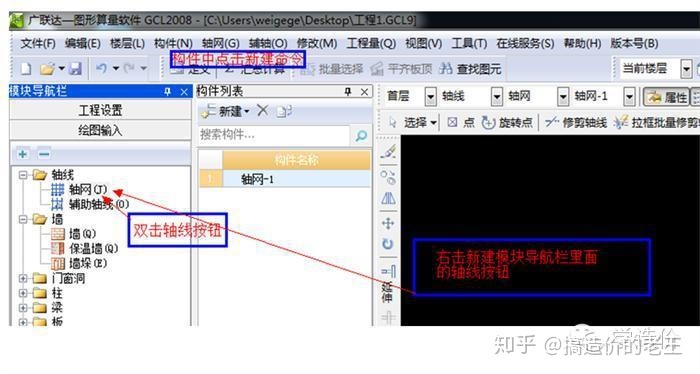Expand the 梁 folder
Screen dimensions: 700x374
[x=22, y=308]
